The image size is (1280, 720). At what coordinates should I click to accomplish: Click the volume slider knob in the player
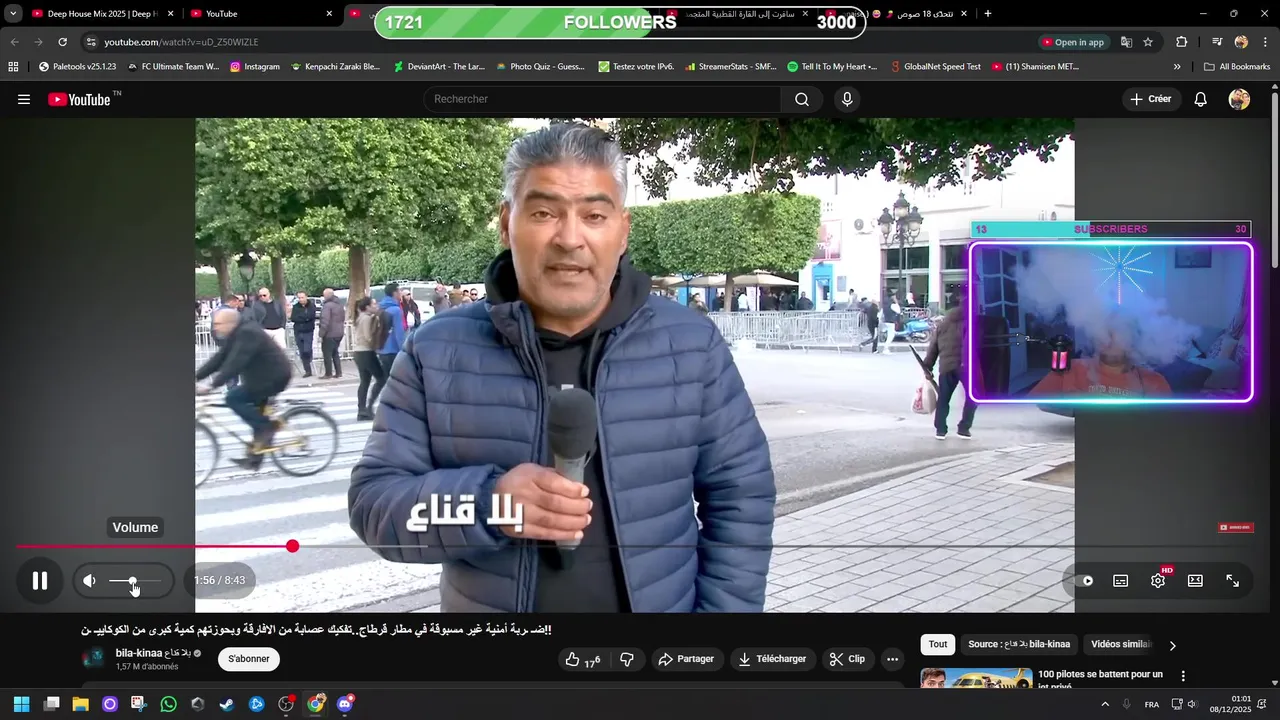132,581
